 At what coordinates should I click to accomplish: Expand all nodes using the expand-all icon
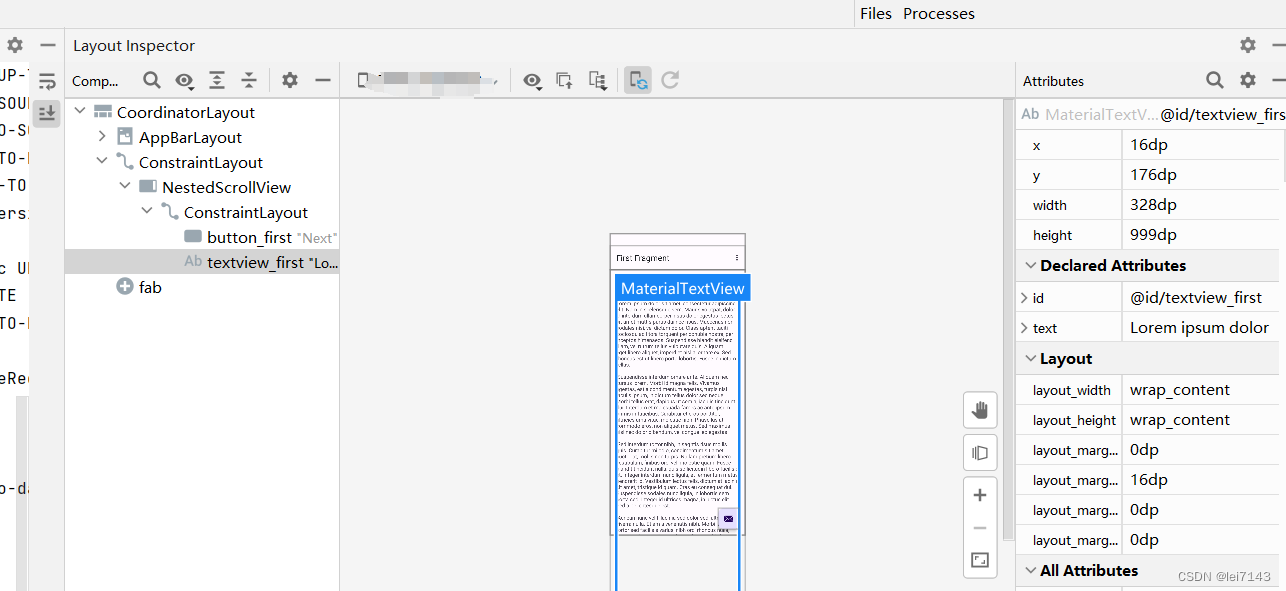217,80
